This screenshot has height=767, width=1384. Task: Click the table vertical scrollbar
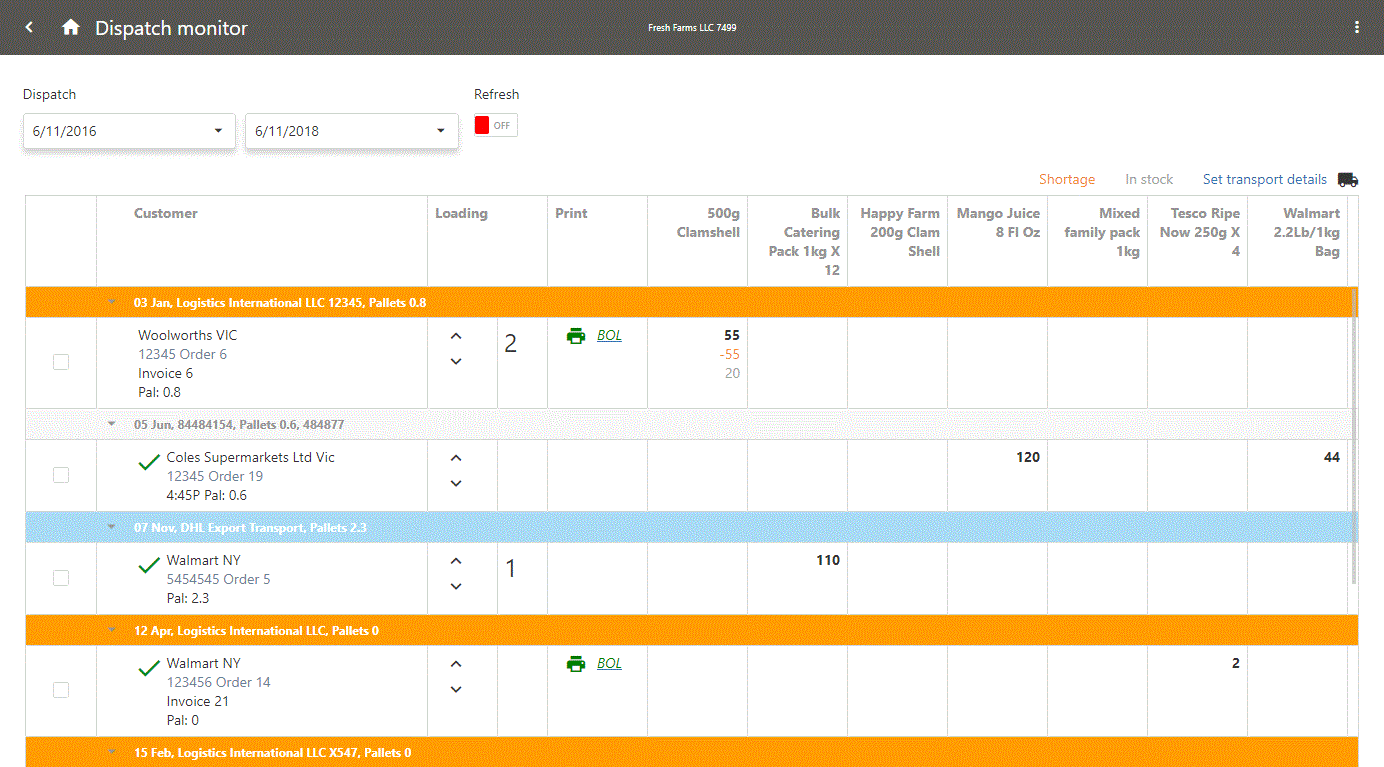1354,436
